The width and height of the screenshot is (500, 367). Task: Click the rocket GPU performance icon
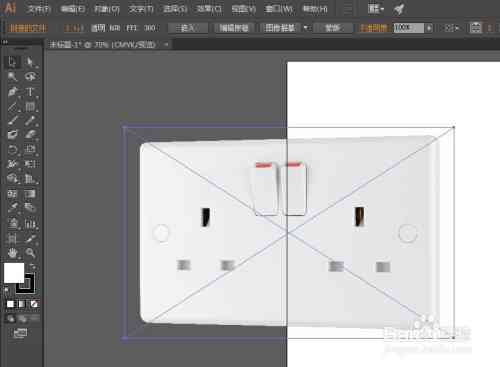(399, 9)
